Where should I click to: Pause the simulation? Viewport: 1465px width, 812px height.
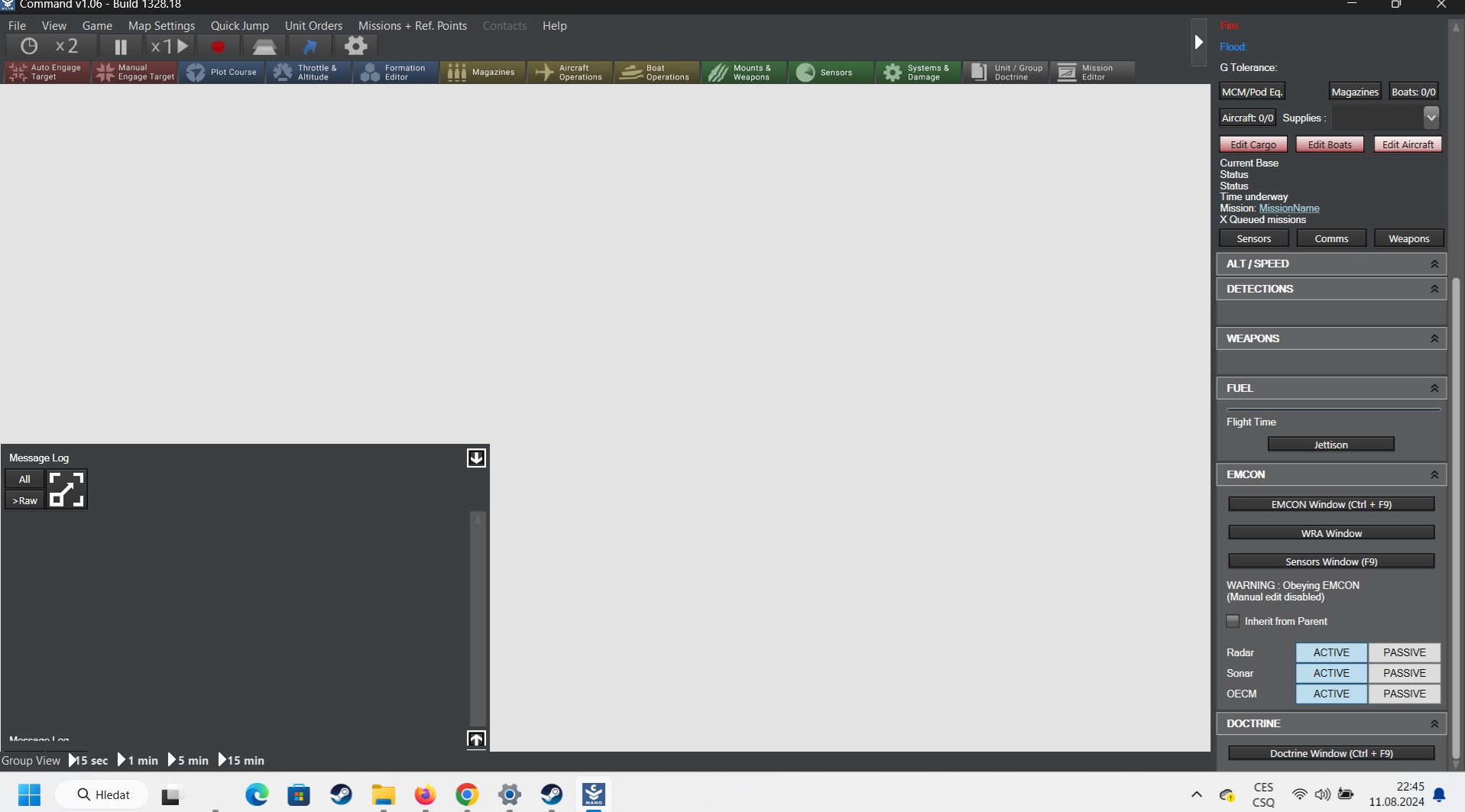[121, 47]
